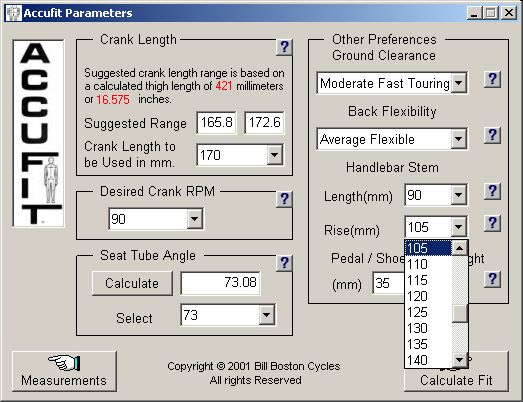Viewport: 523px width, 402px height.
Task: Click the Calculate seat tube angle button
Action: coord(132,283)
